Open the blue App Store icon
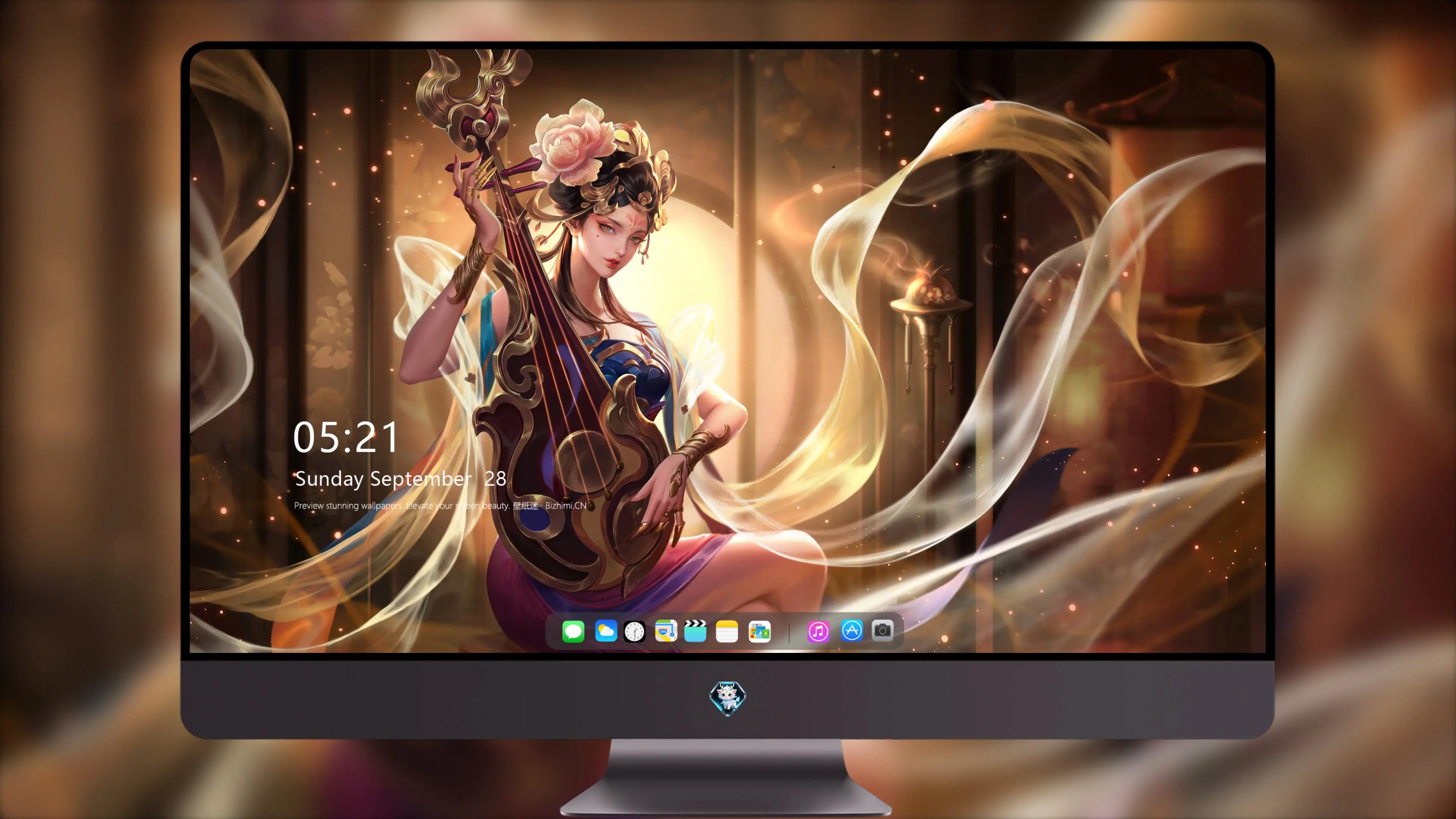This screenshot has width=1456, height=819. (852, 630)
